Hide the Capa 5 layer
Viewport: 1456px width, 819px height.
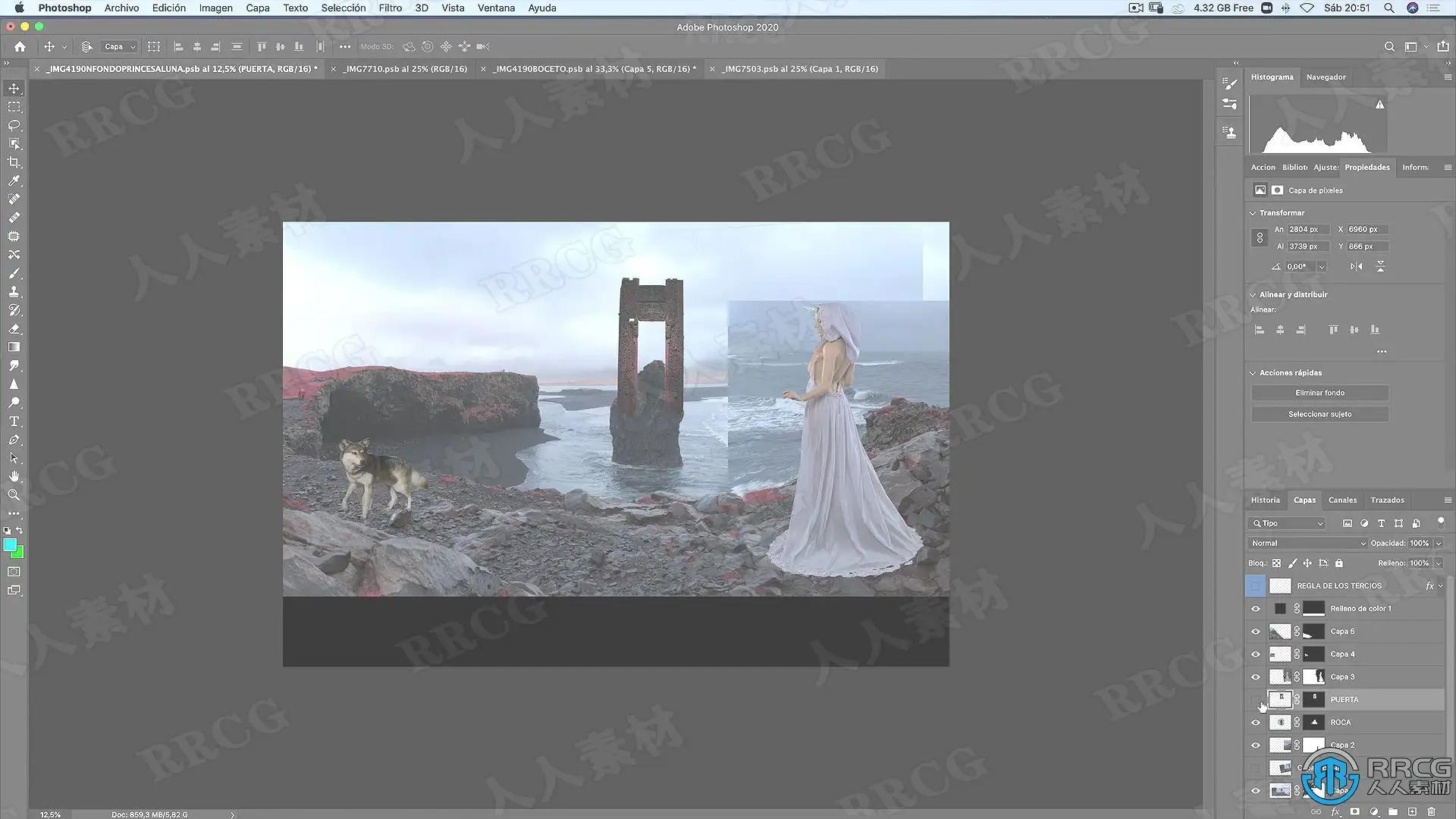[x=1256, y=632]
